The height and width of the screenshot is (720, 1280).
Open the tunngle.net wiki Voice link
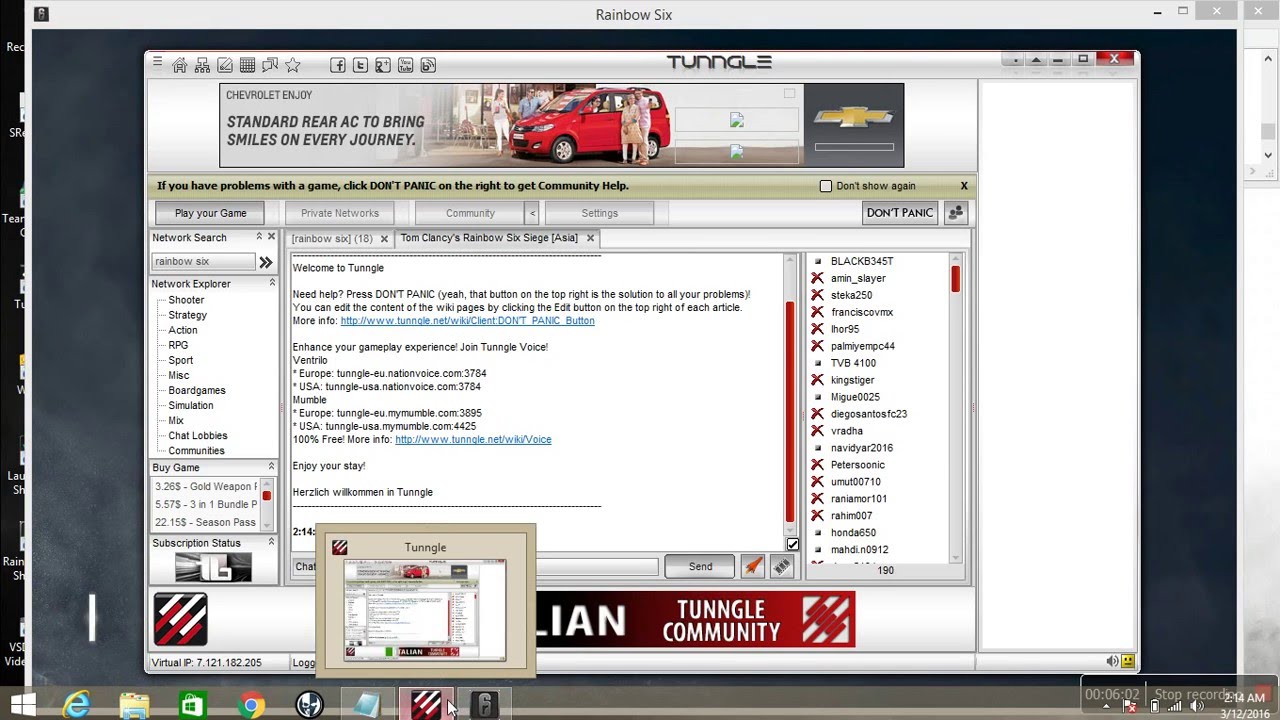click(473, 439)
